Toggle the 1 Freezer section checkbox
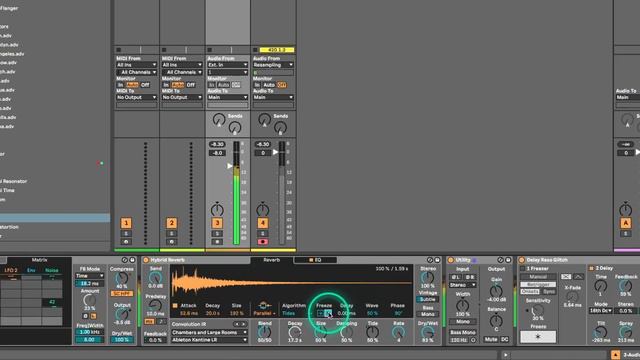640x360 pixels. pos(522,269)
